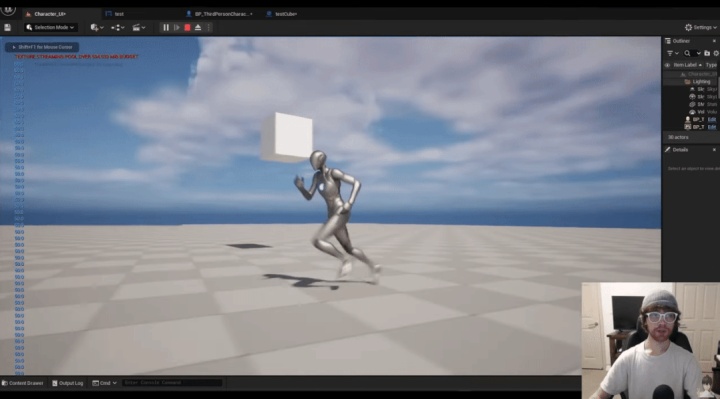This screenshot has height=399, width=720.
Task: Open the cinematics clapperboard menu
Action: pyautogui.click(x=139, y=28)
